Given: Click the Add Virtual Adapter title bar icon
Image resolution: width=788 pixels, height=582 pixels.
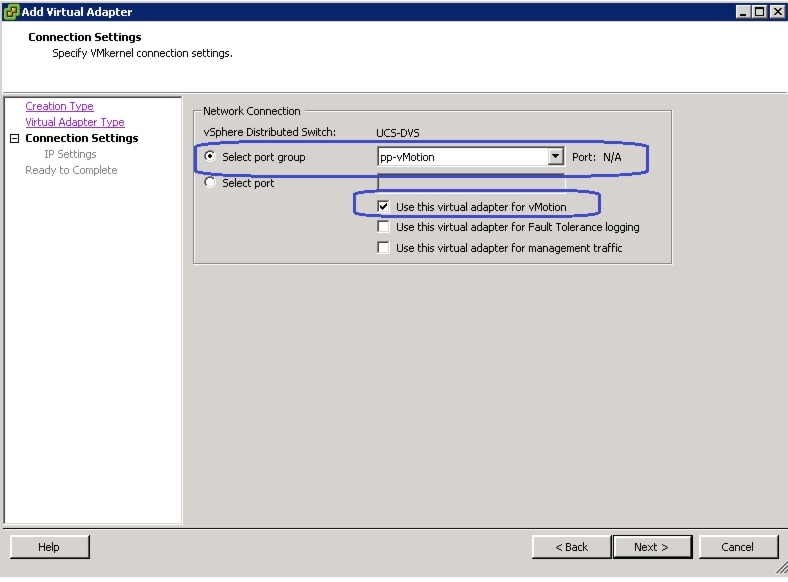Looking at the screenshot, I should (x=11, y=12).
